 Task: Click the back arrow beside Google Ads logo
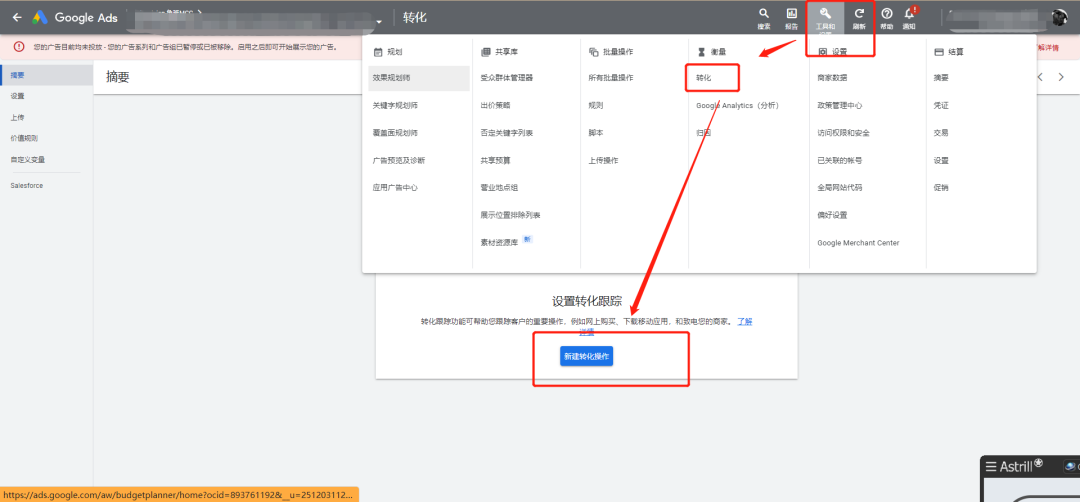pos(16,17)
